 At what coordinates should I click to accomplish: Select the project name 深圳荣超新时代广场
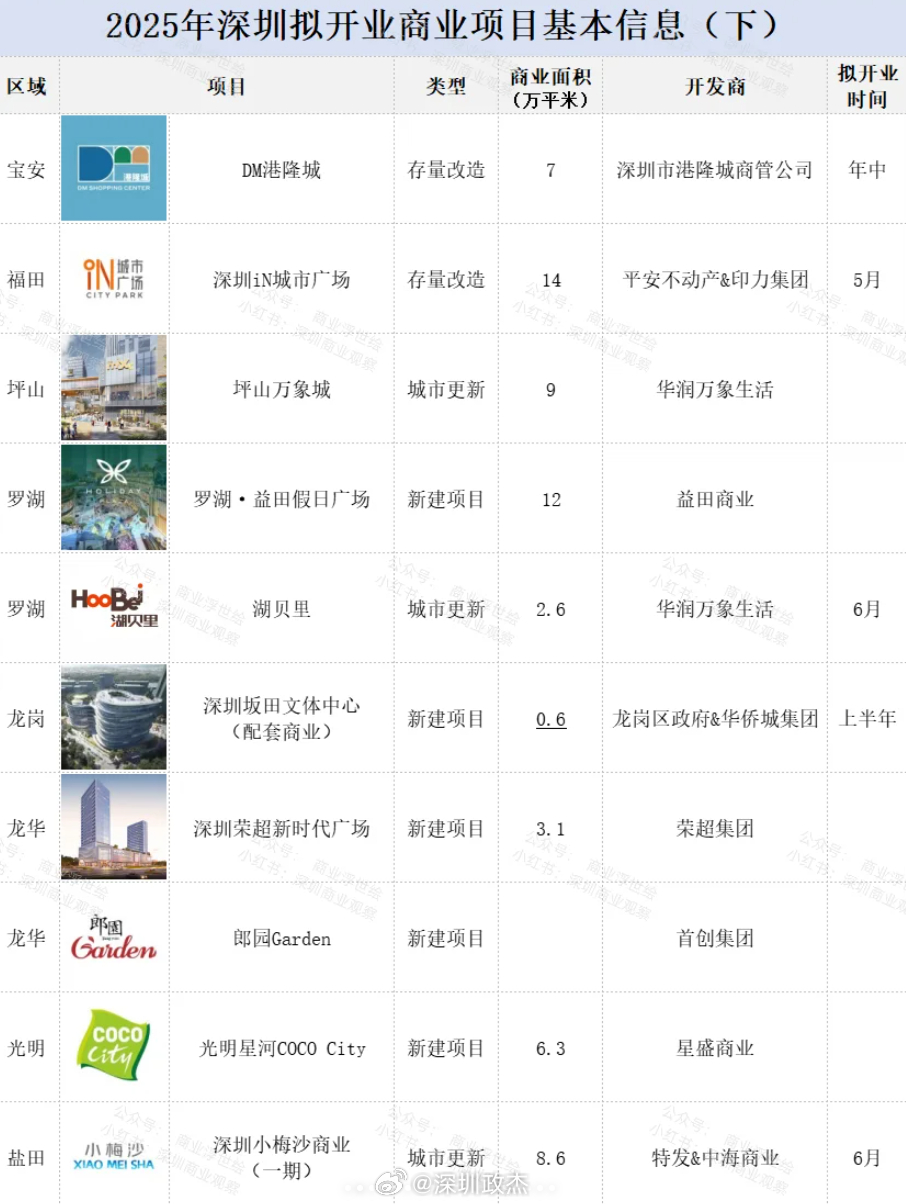(x=281, y=829)
